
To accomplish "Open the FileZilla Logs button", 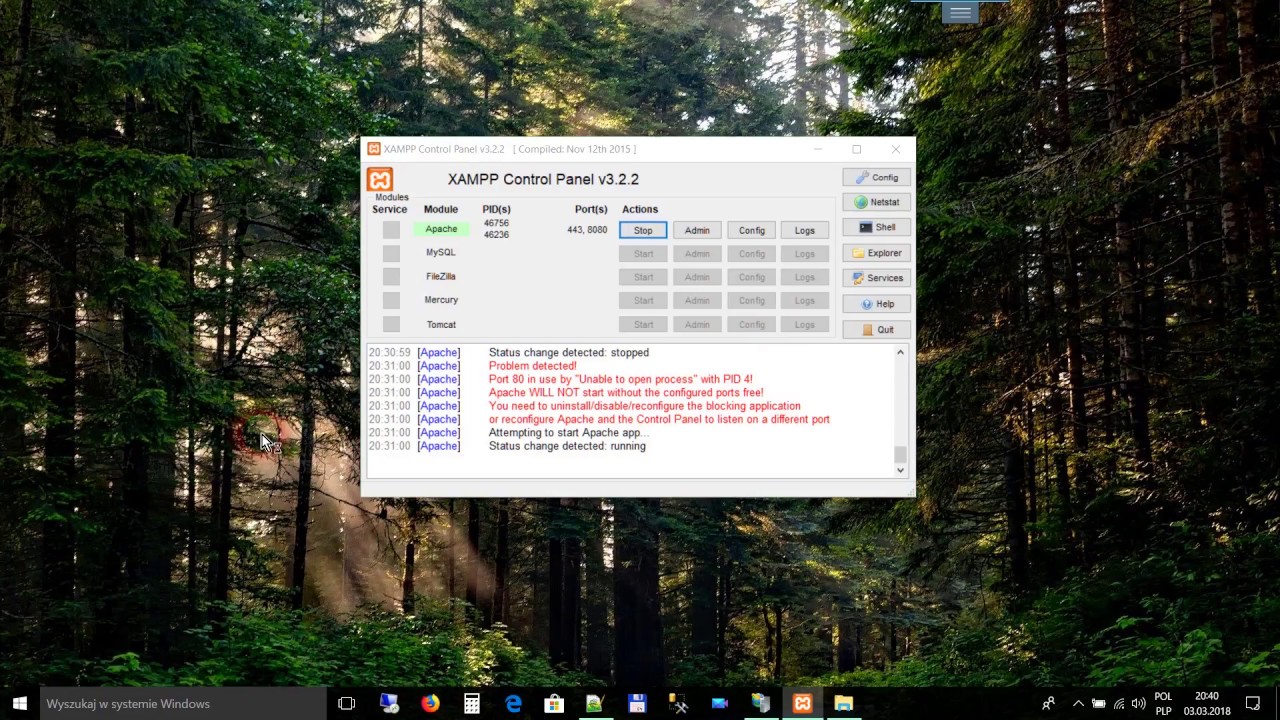I will click(805, 277).
